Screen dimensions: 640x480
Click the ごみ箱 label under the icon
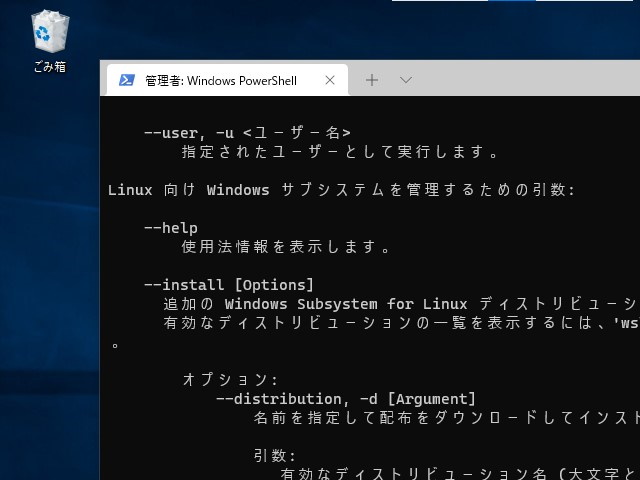50,67
